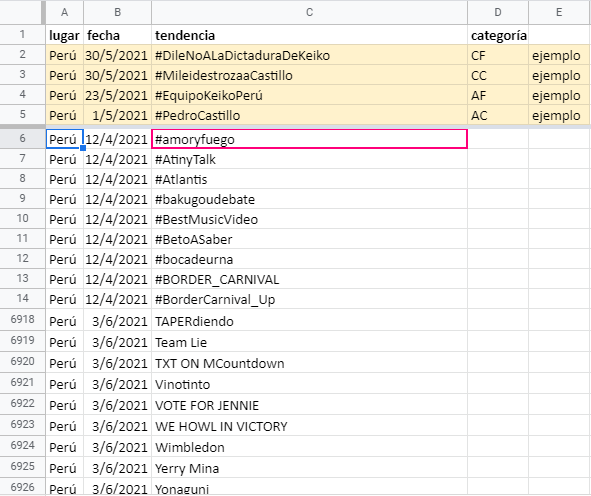591x496 pixels.
Task: Select cell Yerry Mina
Action: point(309,468)
